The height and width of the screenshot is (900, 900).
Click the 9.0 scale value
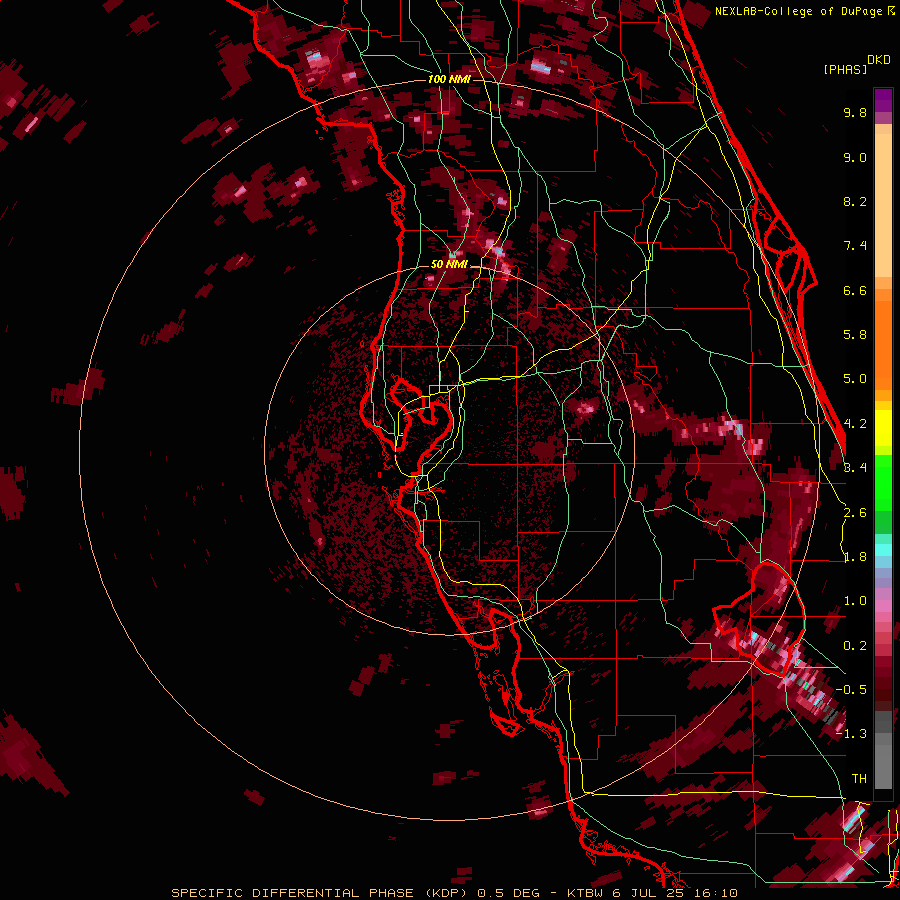pyautogui.click(x=855, y=157)
